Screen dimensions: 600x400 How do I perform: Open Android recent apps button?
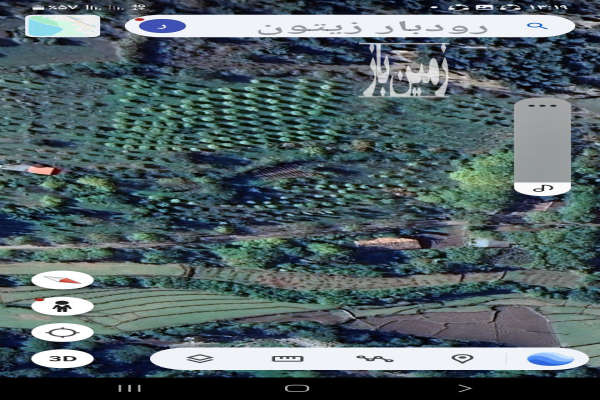[x=129, y=388]
